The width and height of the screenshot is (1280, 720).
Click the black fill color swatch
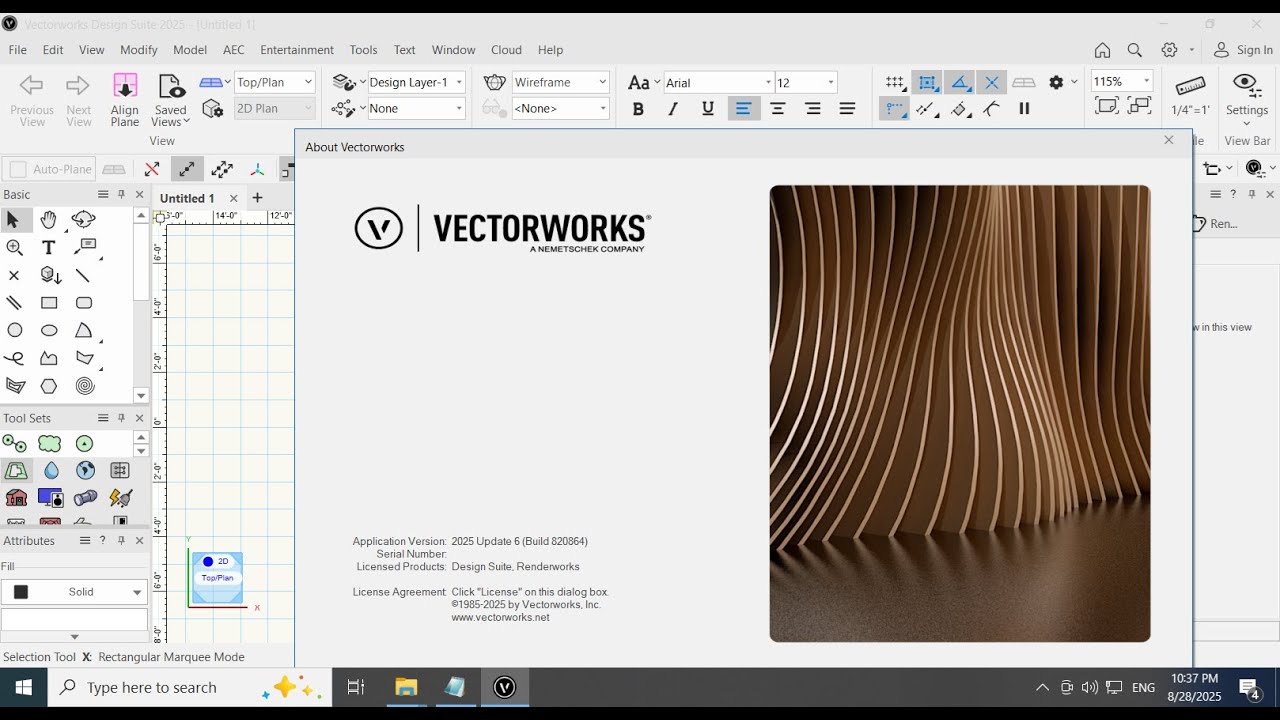click(20, 592)
